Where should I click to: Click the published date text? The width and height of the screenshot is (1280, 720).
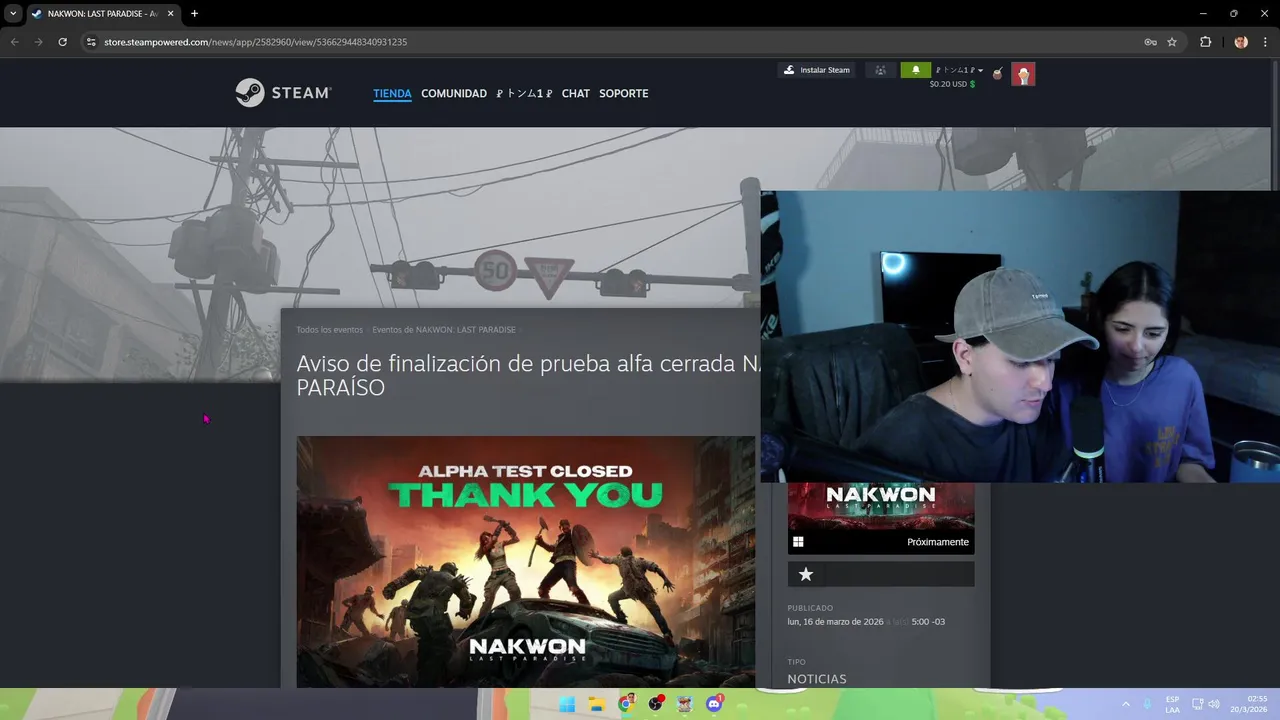tap(866, 622)
